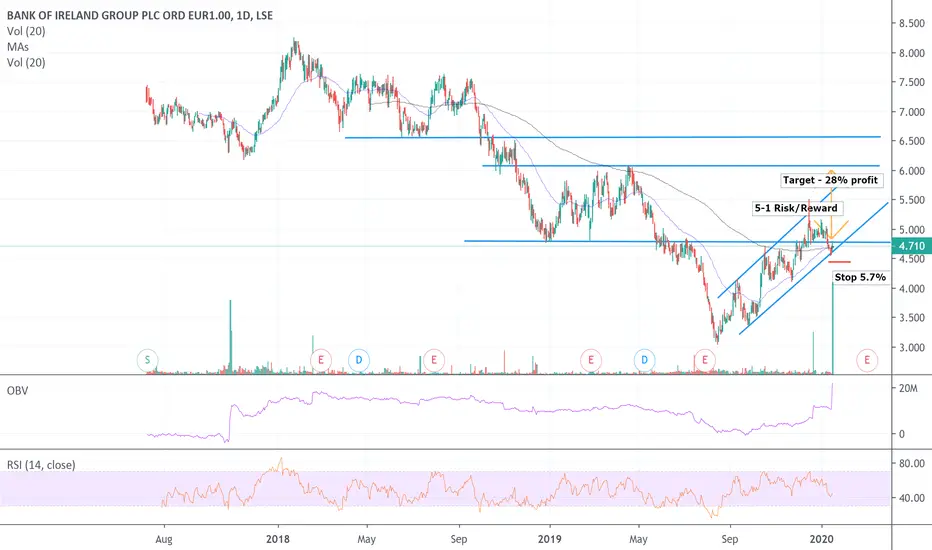Select the '5-1 Risk/Reward' annotation
Screen dimensions: 932x550
pyautogui.click(x=796, y=208)
